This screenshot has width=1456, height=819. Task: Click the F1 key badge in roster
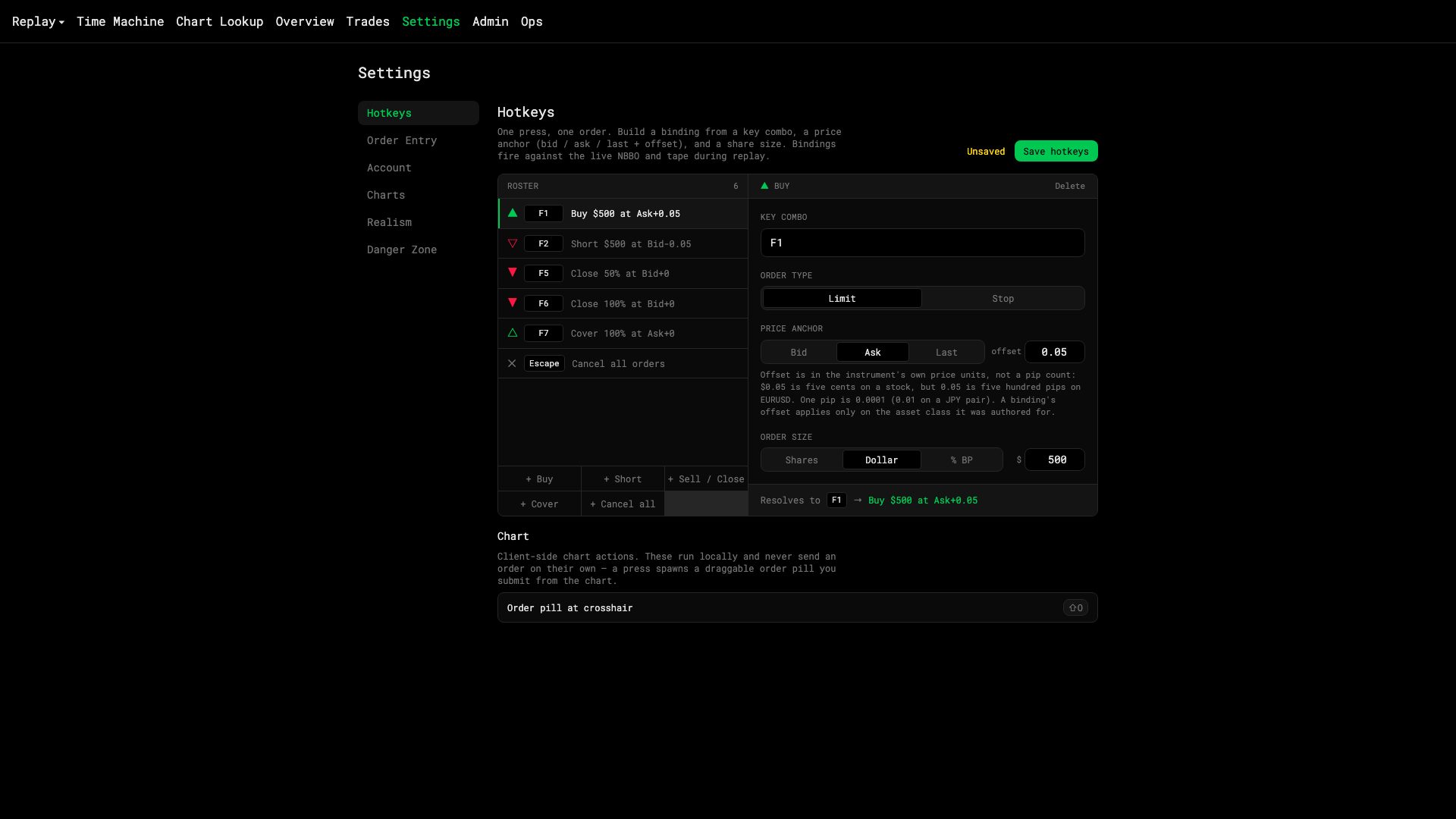544,213
